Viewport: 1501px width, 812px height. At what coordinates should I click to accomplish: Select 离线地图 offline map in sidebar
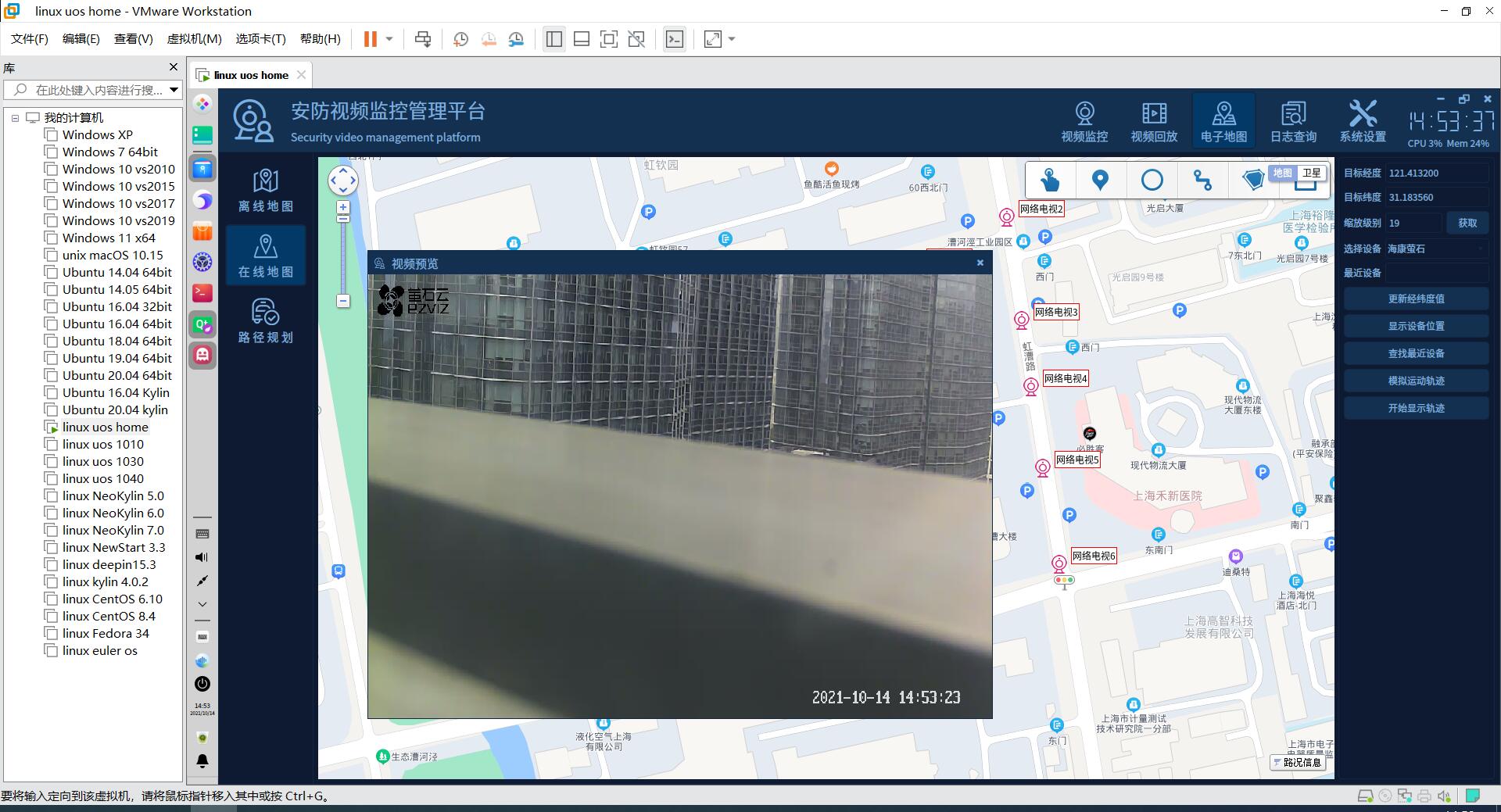tap(266, 190)
